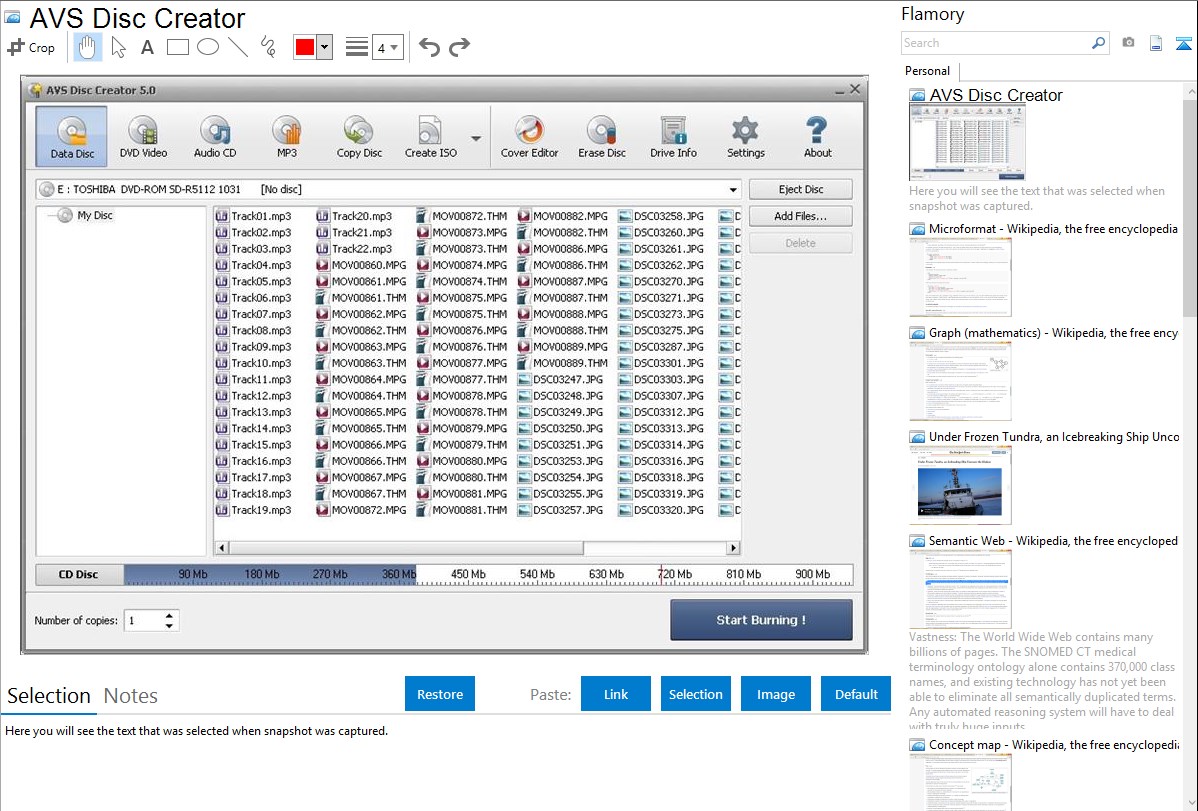Viewport: 1198px width, 811px height.
Task: Click the Delete button
Action: pos(801,243)
